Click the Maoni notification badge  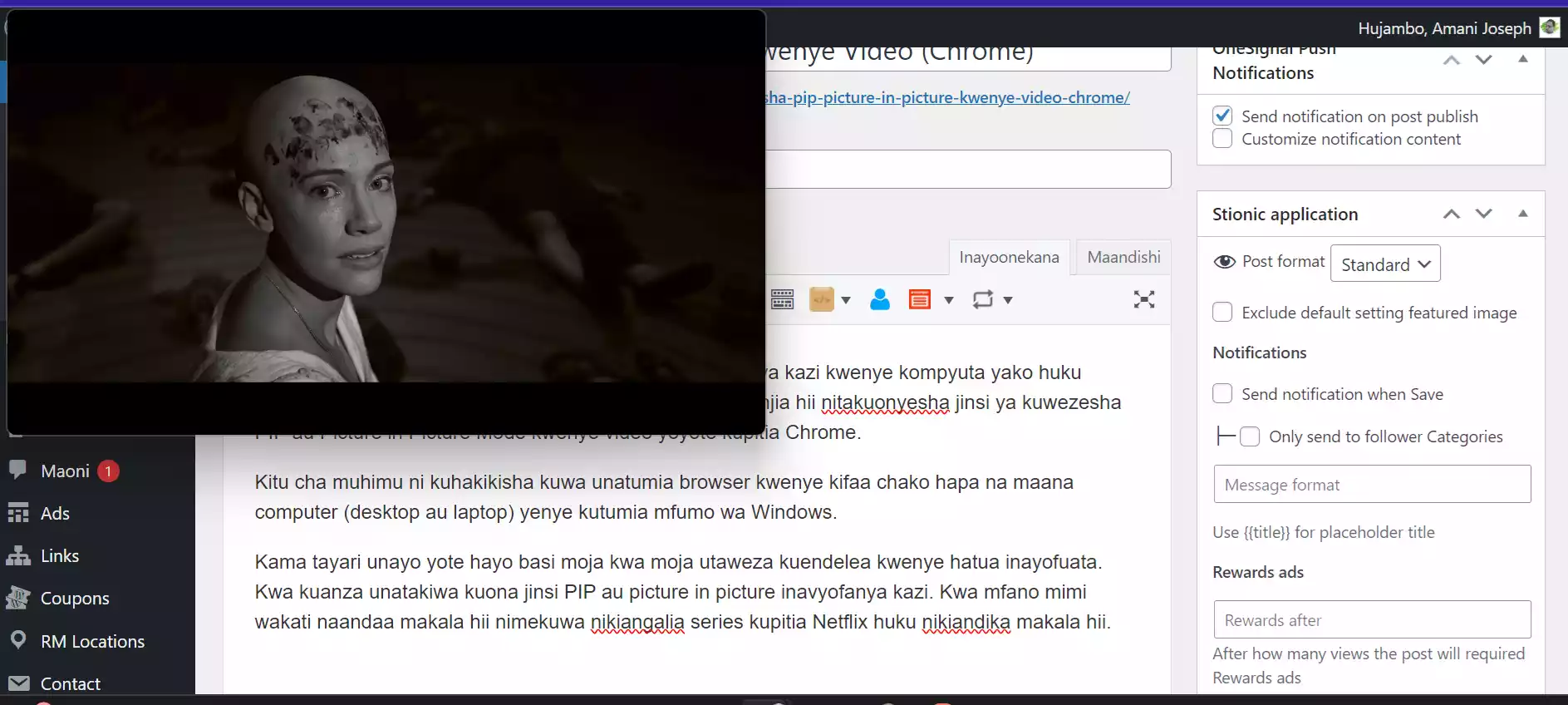[x=108, y=471]
